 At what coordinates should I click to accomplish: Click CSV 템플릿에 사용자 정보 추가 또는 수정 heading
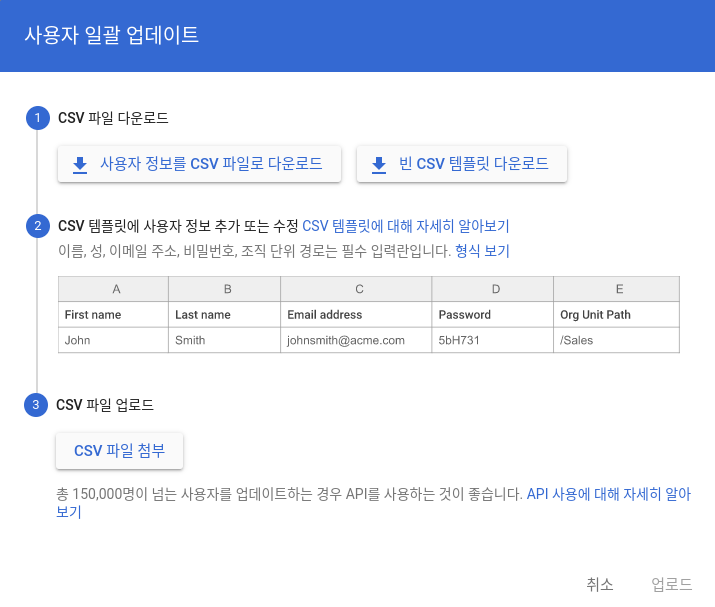178,226
